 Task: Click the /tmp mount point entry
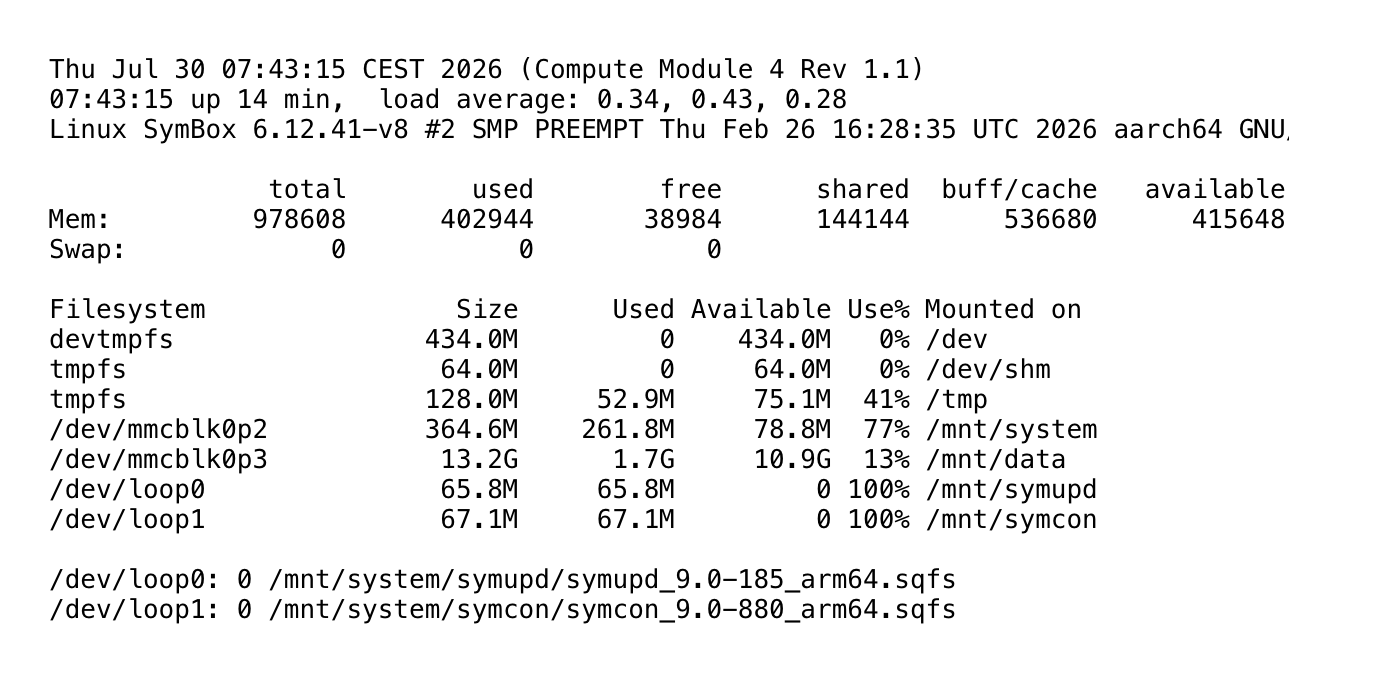point(956,400)
